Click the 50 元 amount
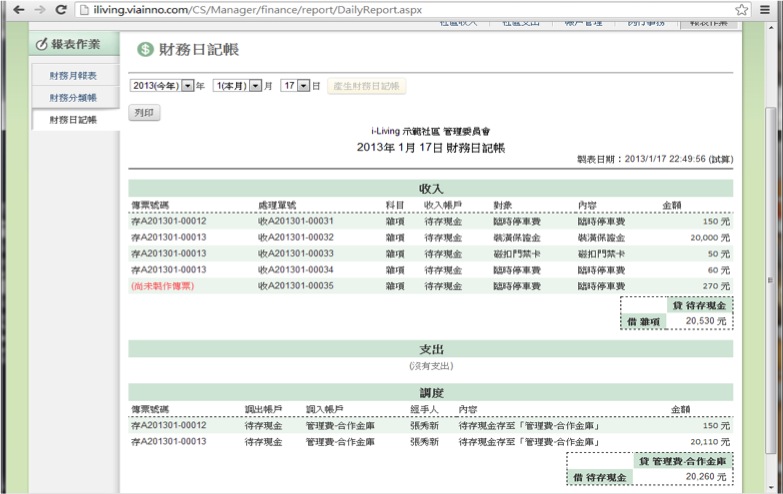Viewport: 783px width, 494px height. (x=719, y=254)
